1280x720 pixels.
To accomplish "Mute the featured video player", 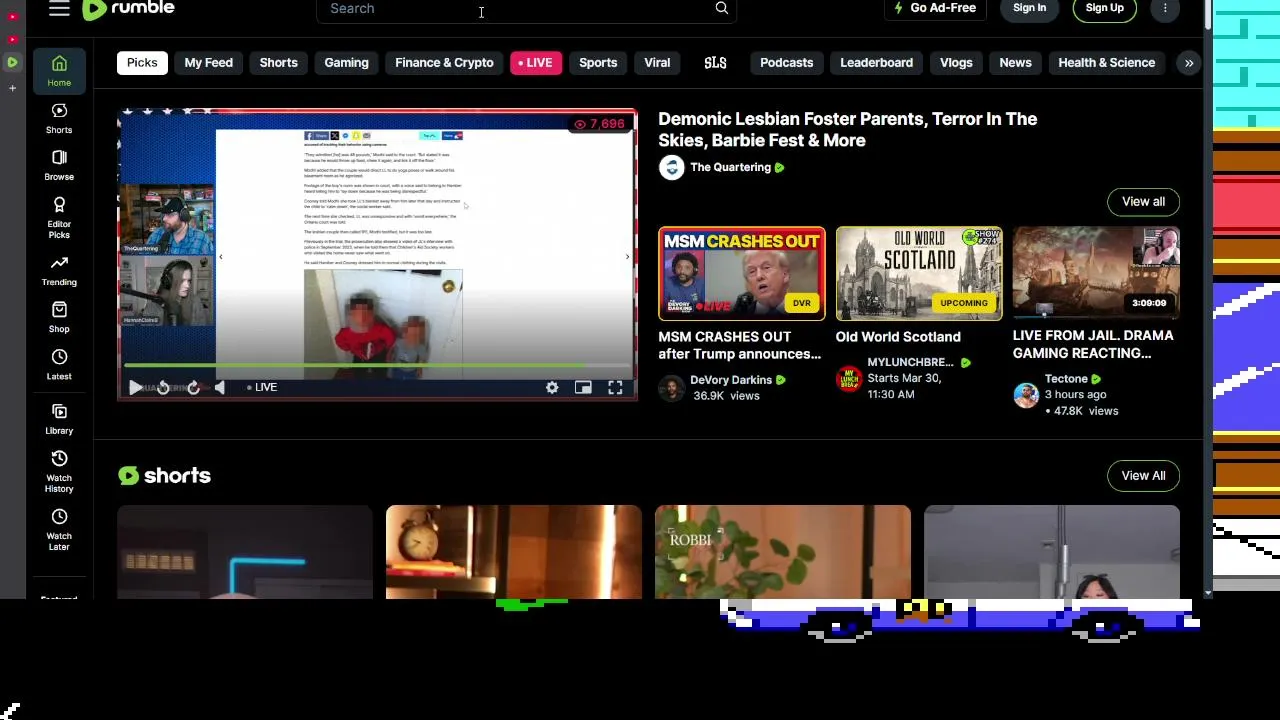I will coord(220,387).
